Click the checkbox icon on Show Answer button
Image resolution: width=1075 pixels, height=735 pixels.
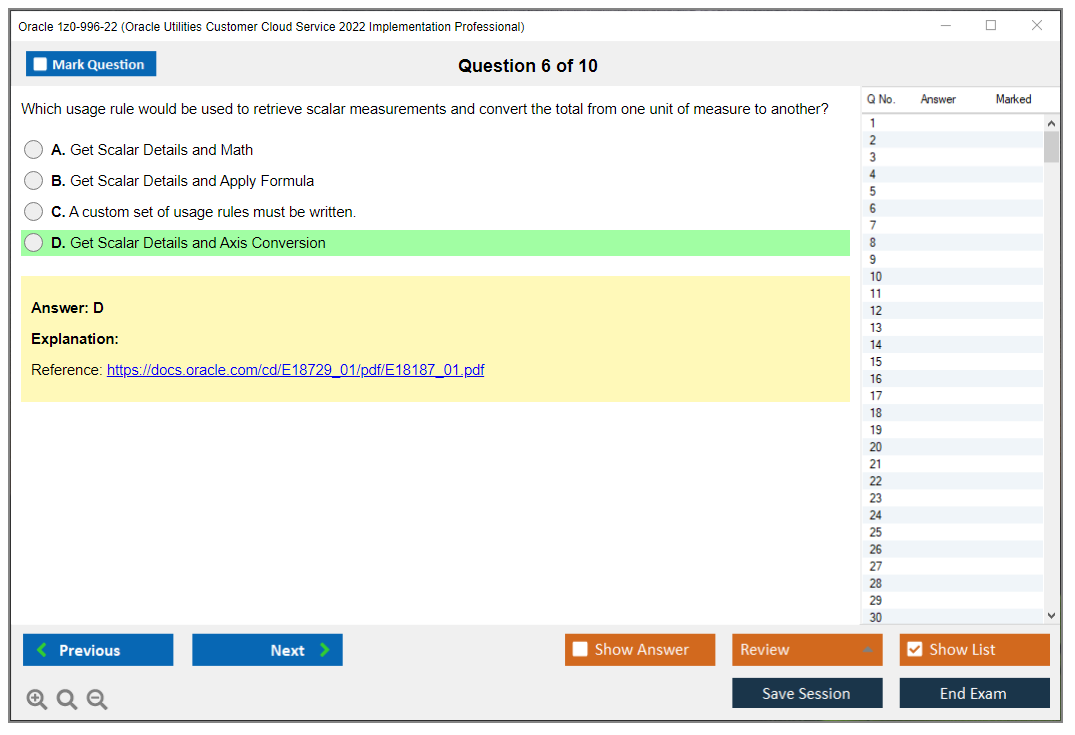pos(580,650)
